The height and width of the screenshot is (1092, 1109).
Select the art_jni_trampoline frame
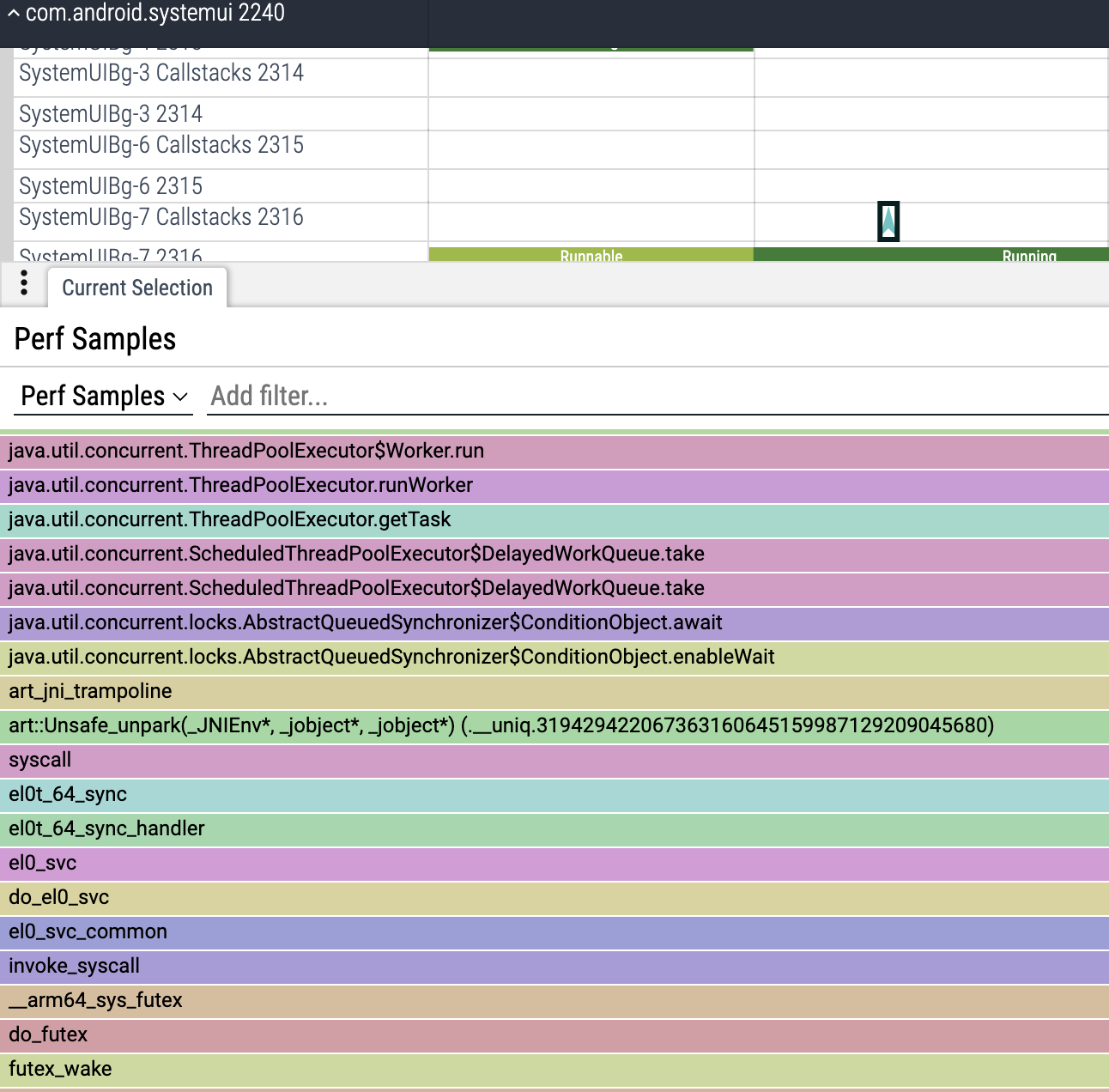554,692
